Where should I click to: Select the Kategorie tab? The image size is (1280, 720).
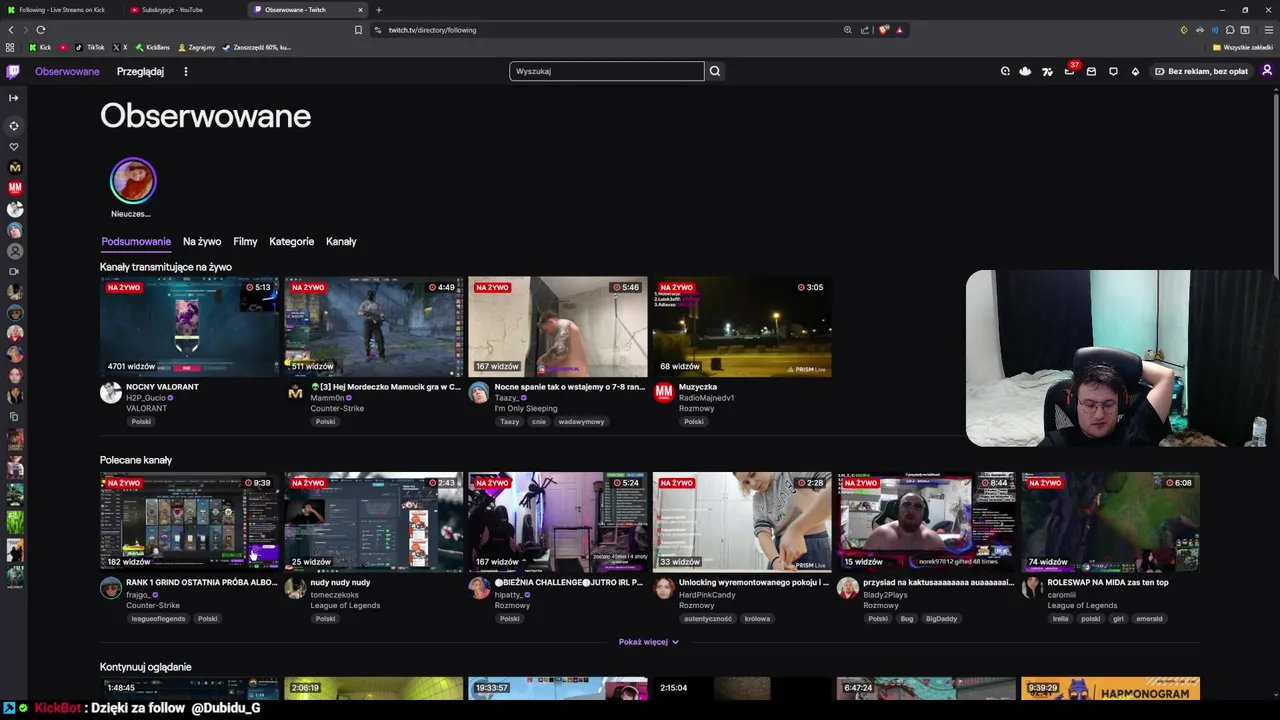point(291,241)
